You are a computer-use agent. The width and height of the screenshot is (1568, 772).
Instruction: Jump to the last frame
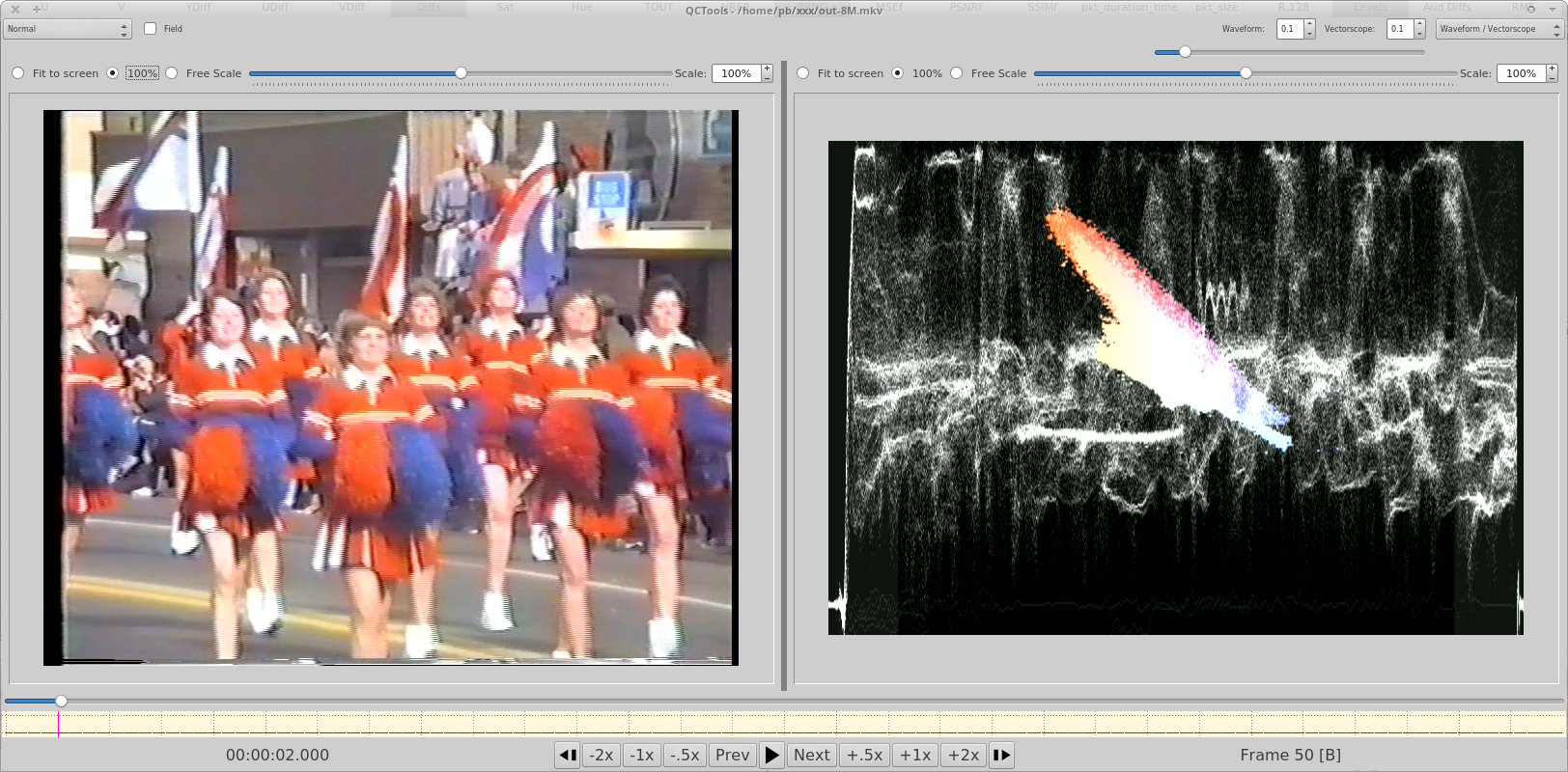pos(1001,755)
